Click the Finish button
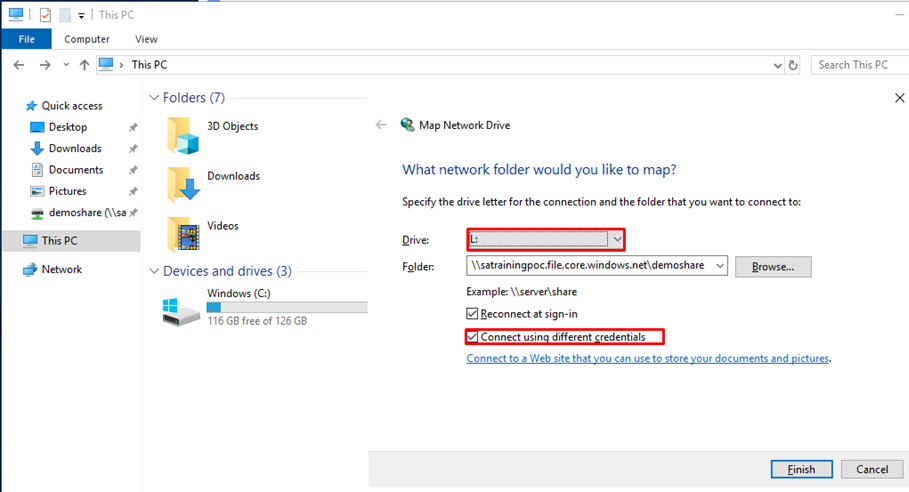909x492 pixels. pos(802,469)
